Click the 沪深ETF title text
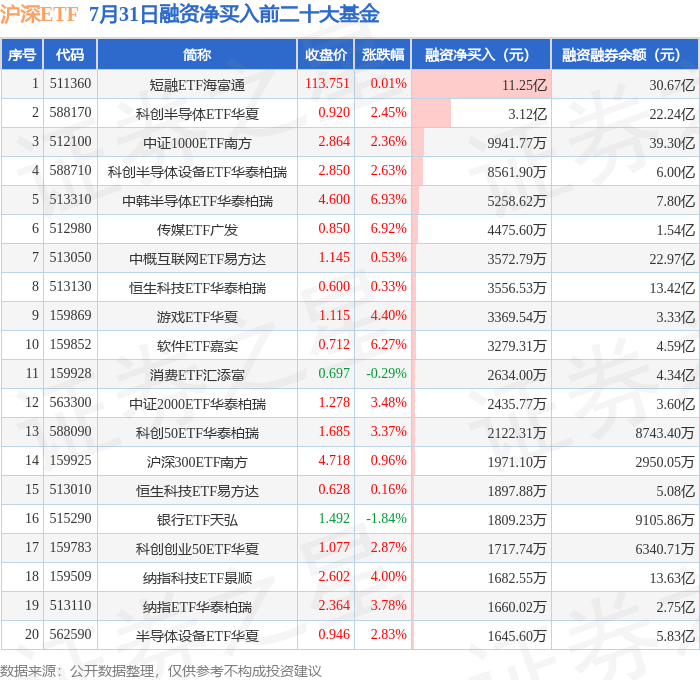This screenshot has width=700, height=680. point(39,14)
